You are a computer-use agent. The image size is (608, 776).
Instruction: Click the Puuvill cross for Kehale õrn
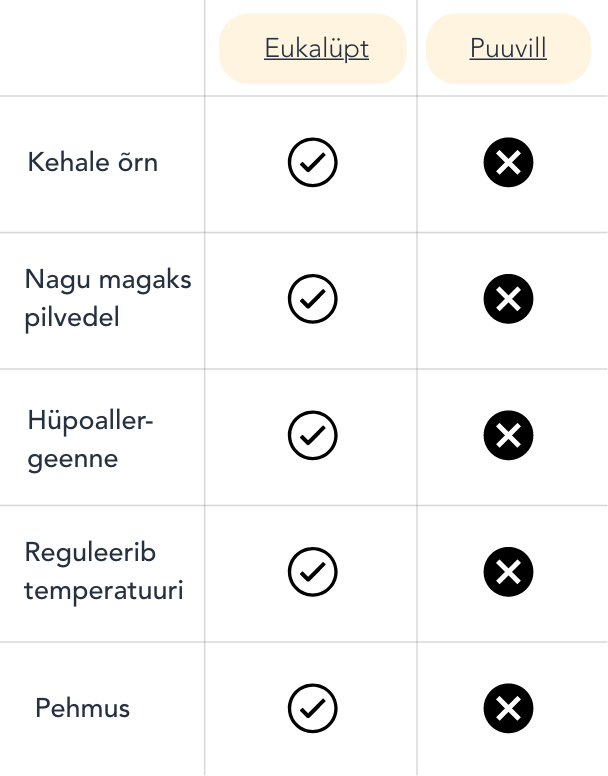[x=509, y=162]
